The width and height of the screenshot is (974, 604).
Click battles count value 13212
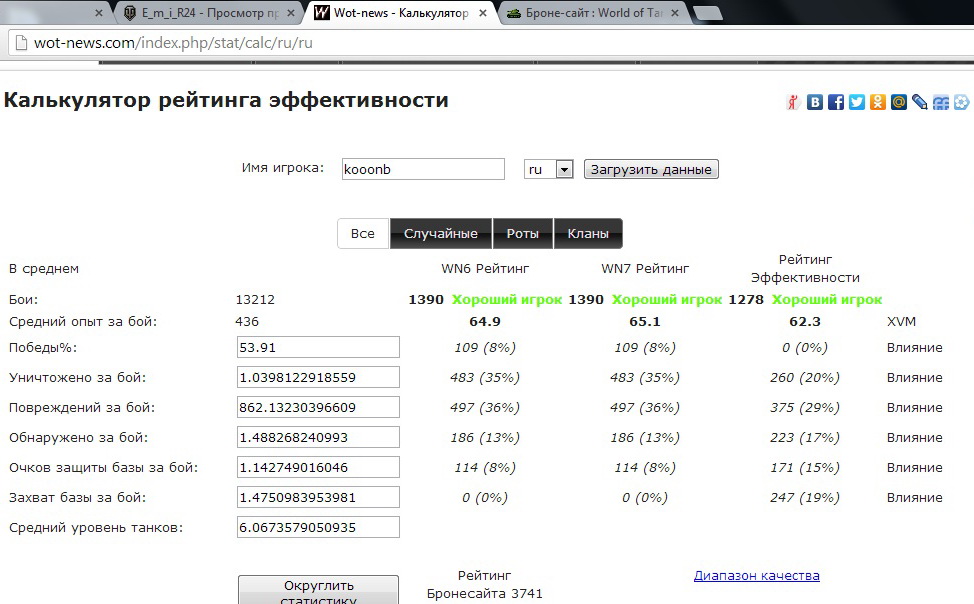(x=255, y=300)
